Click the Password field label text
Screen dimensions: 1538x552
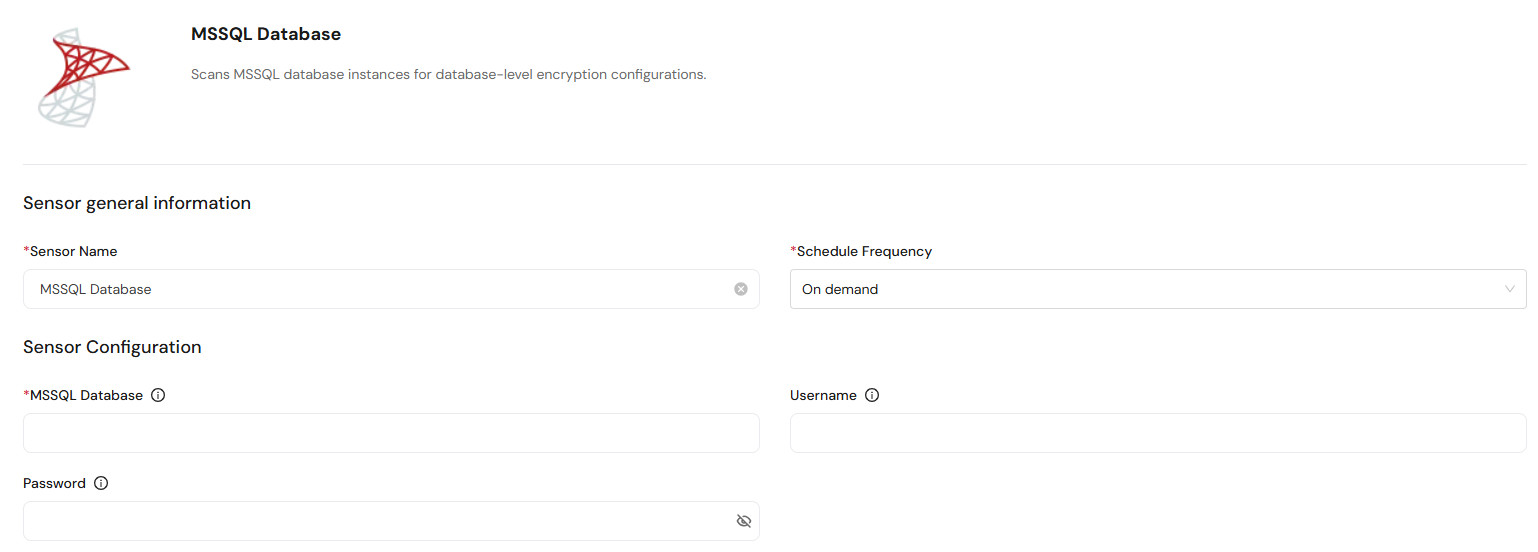54,483
